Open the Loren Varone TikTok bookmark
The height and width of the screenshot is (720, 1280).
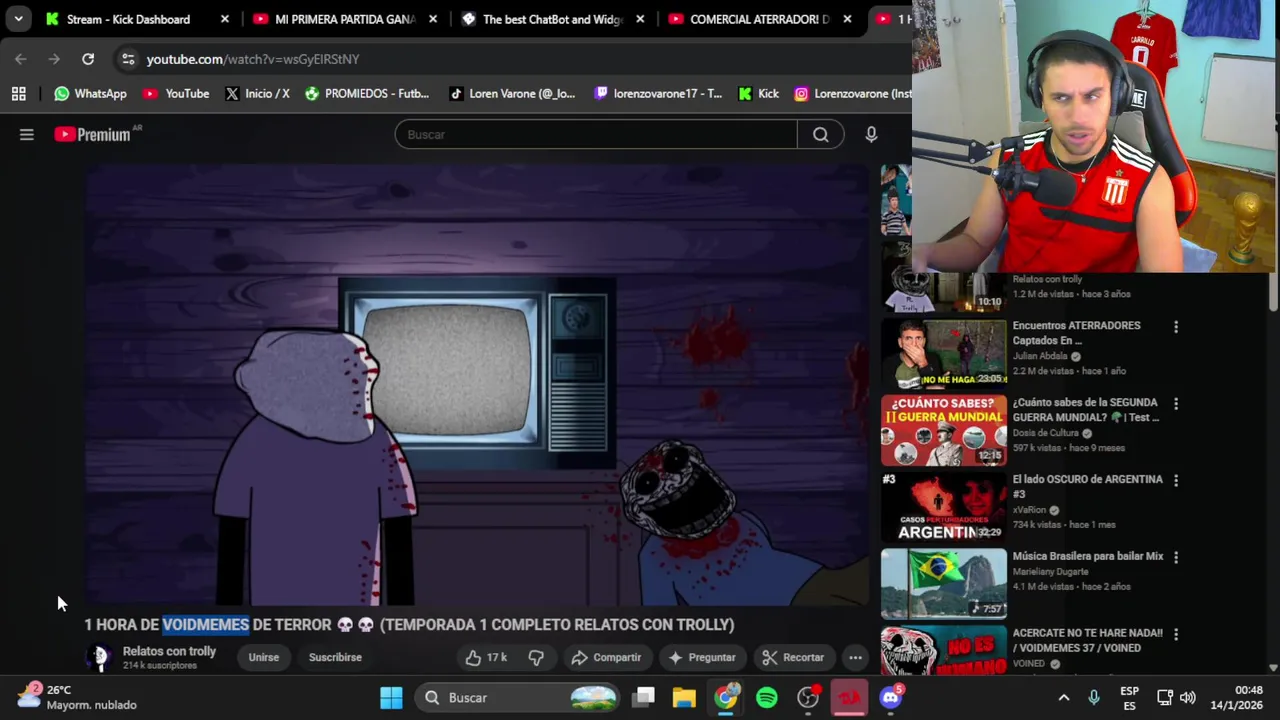pyautogui.click(x=512, y=94)
